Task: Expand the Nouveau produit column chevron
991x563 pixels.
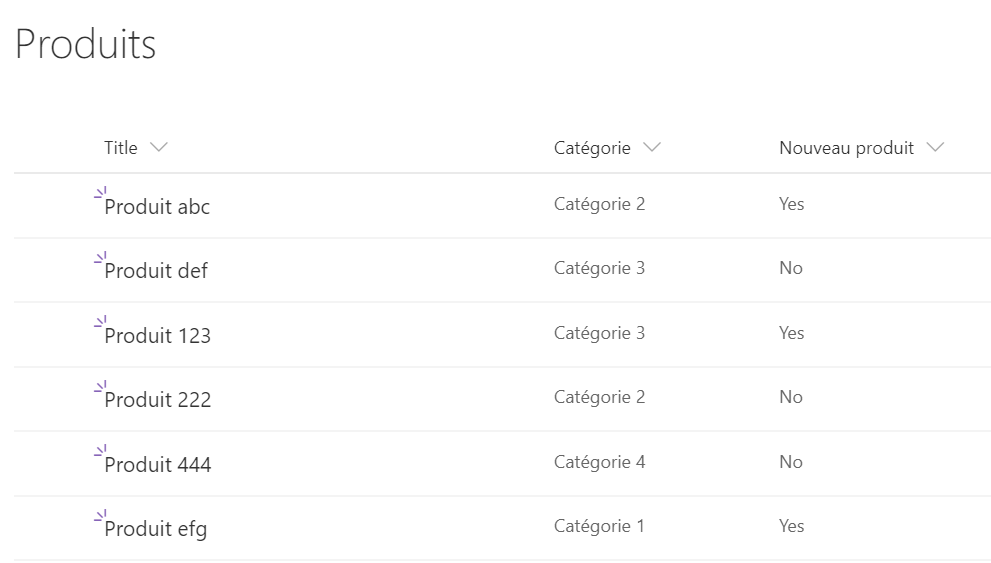Action: point(935,148)
